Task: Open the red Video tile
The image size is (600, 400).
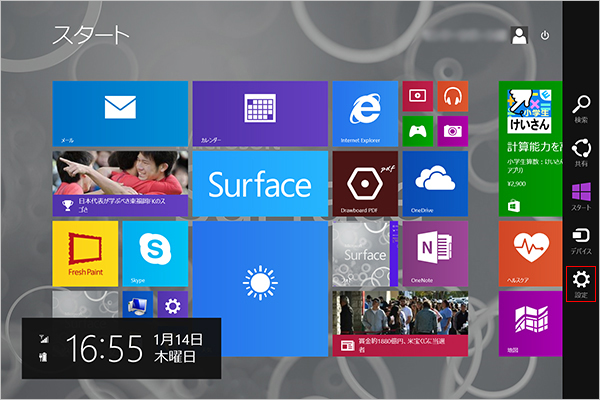Action: coord(417,96)
